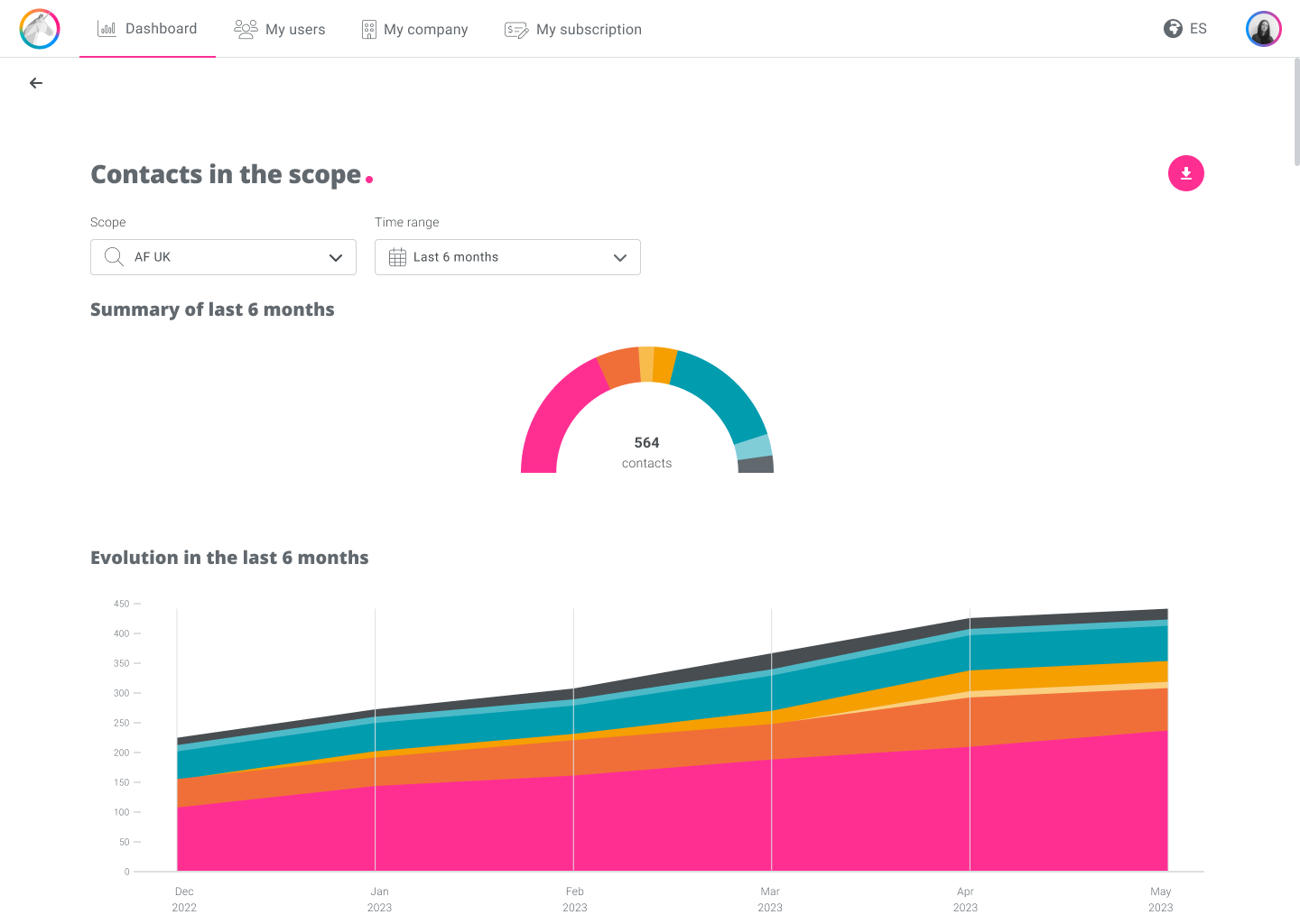Click the search magnifier in Scope field
The width and height of the screenshot is (1300, 924).
pos(114,257)
